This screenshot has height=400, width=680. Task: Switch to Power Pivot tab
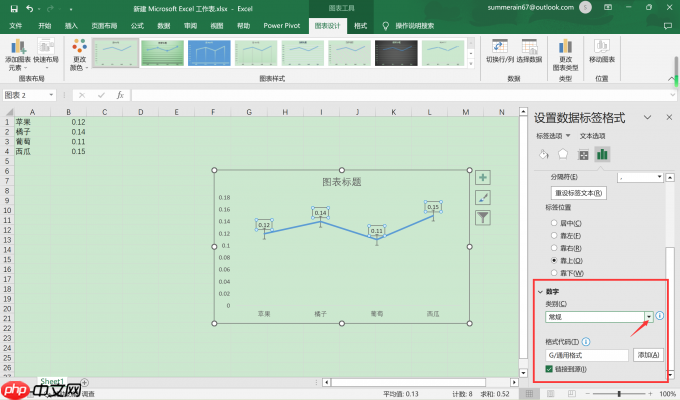point(281,26)
